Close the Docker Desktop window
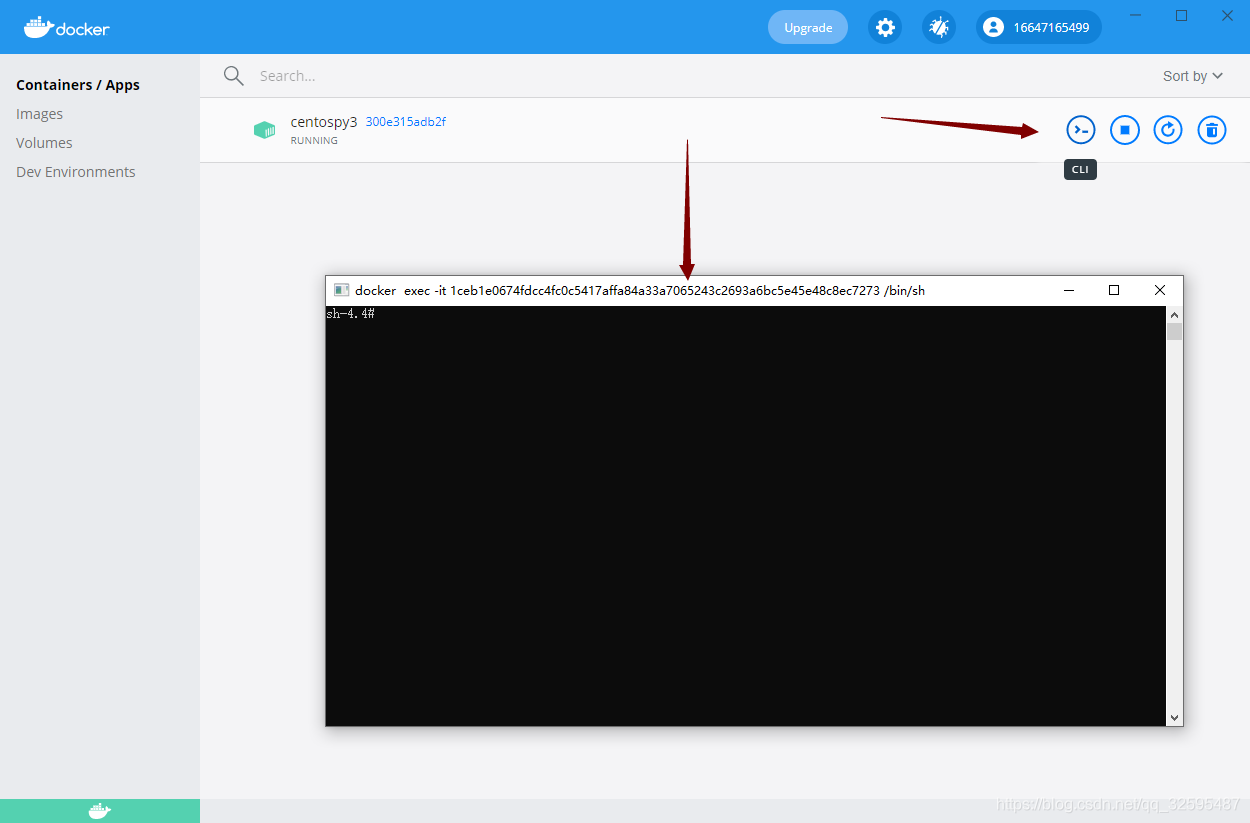 pyautogui.click(x=1227, y=15)
